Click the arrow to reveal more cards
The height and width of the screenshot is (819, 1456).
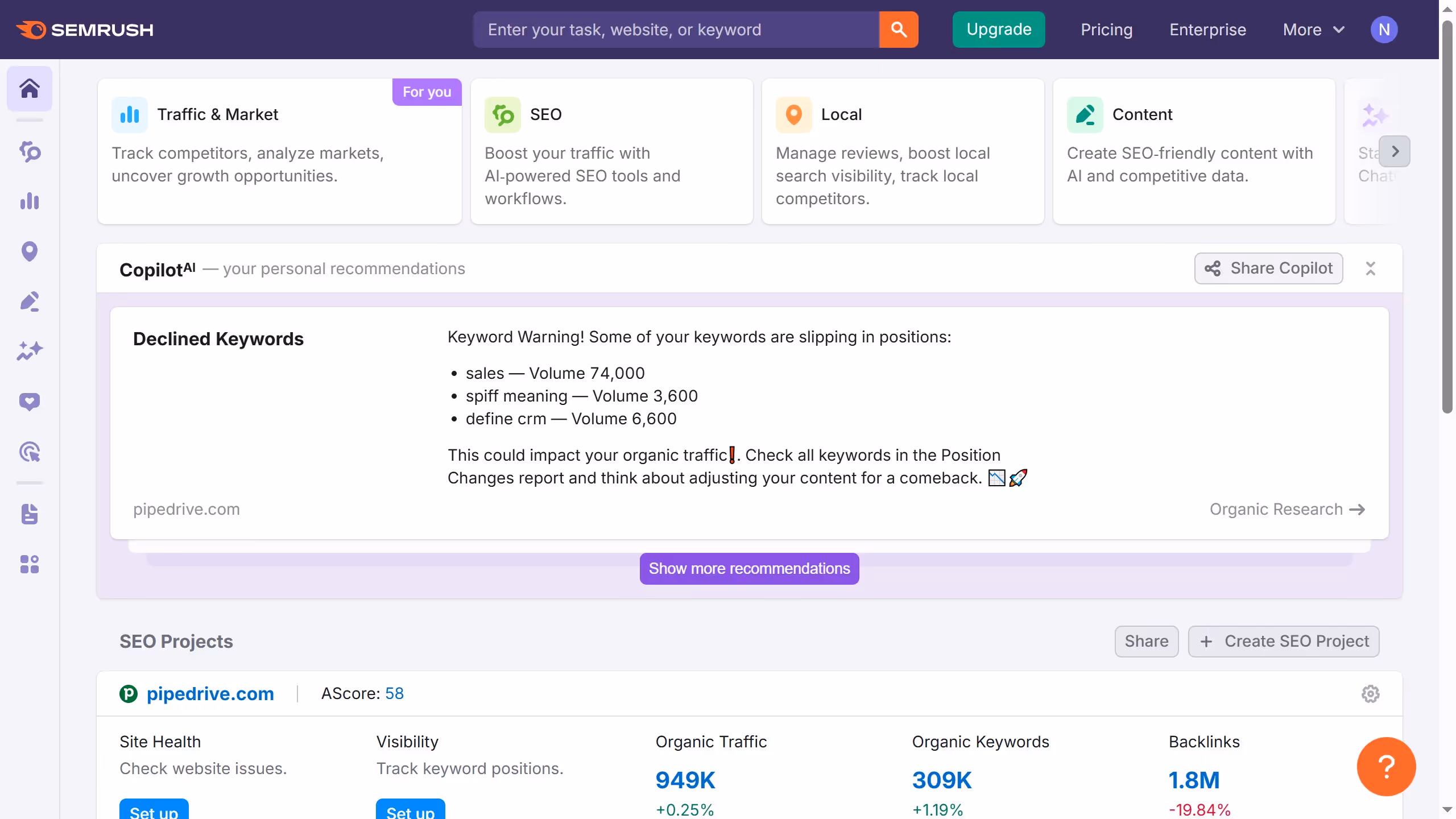pos(1395,151)
